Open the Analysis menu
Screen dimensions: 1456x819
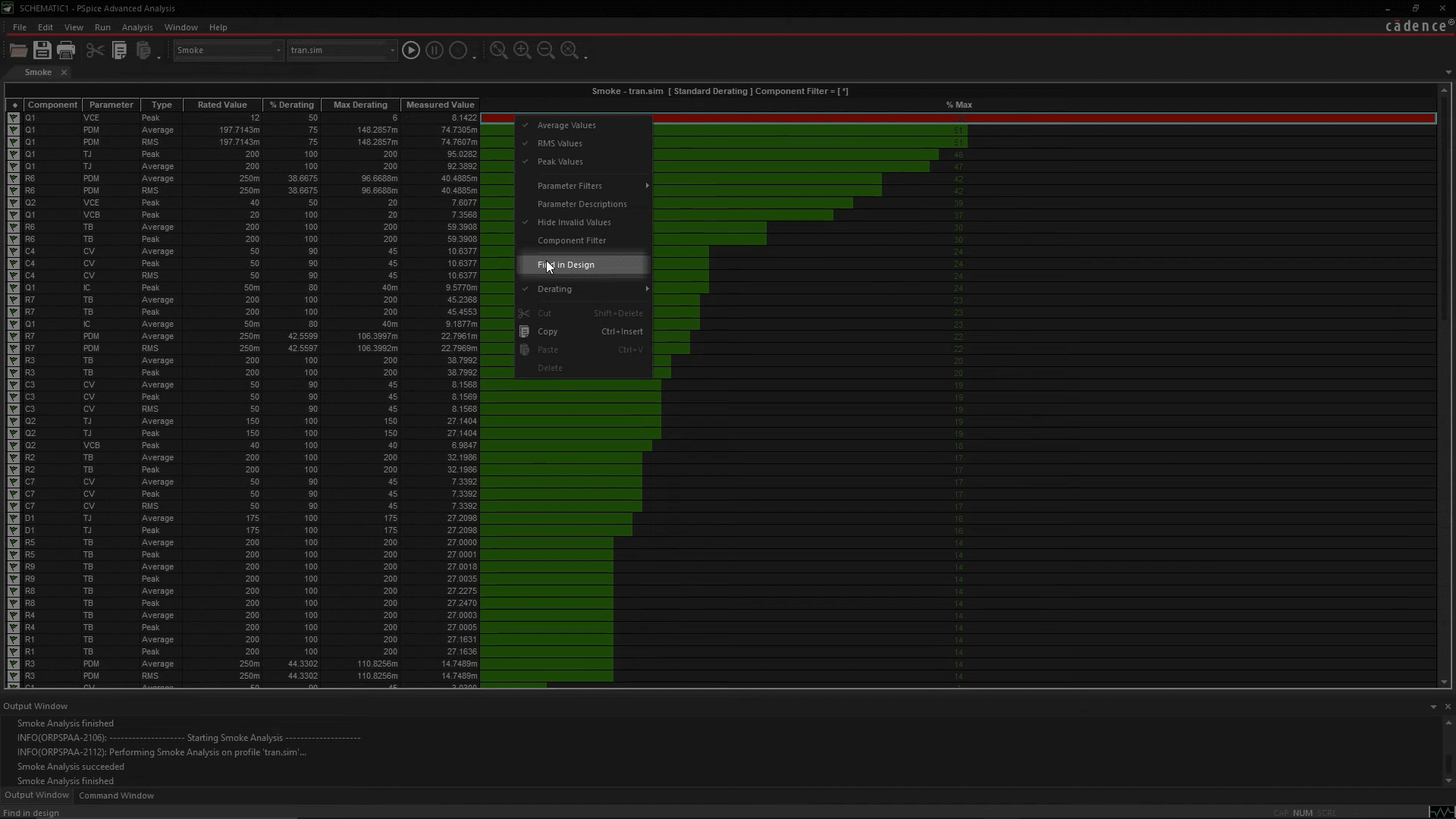point(137,27)
